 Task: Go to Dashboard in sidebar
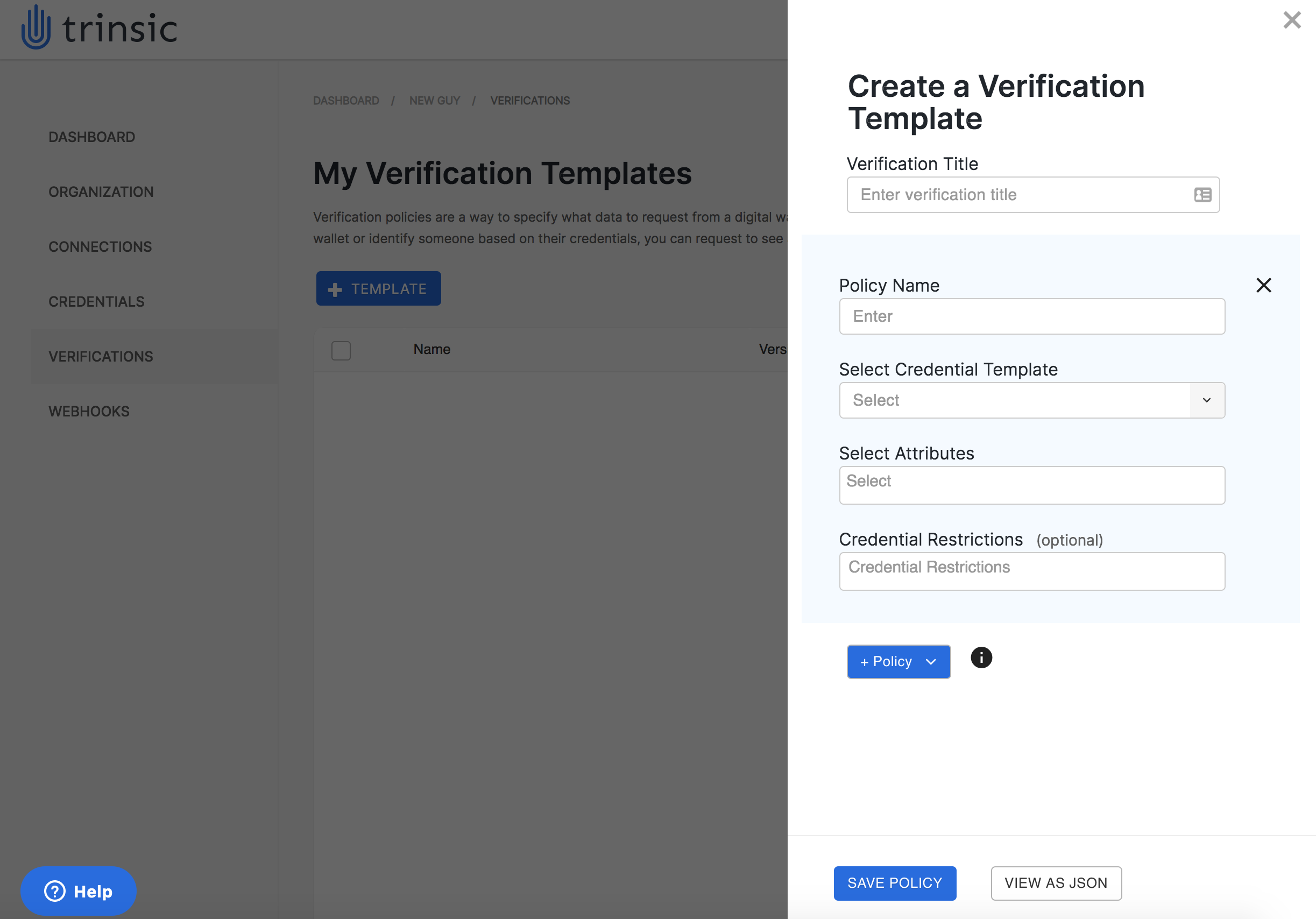tap(91, 137)
